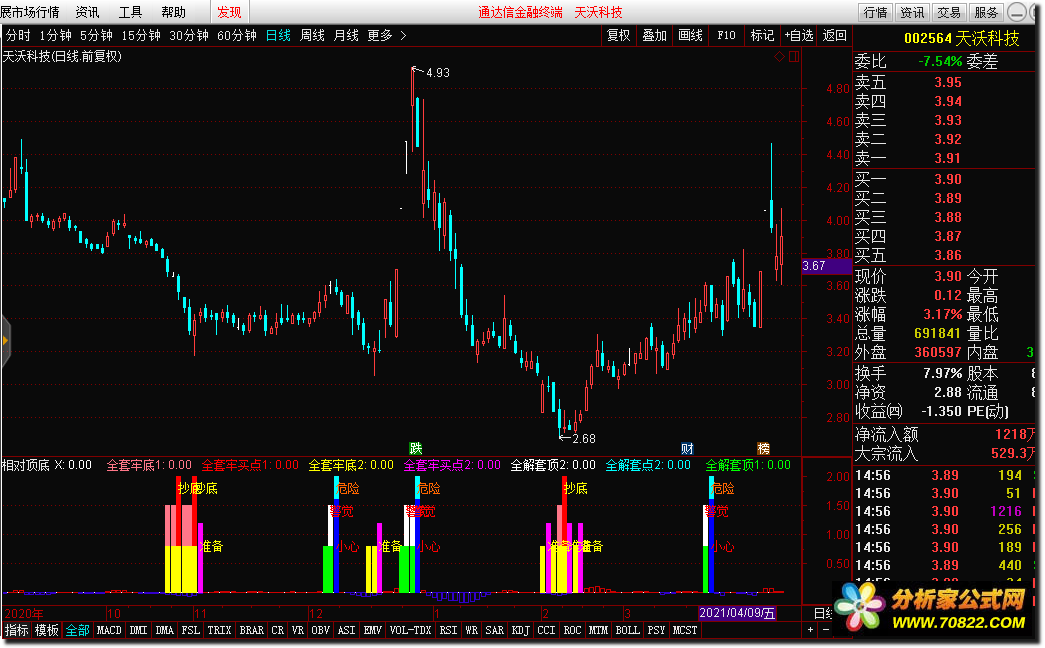Select the BRAR indicator tab
Viewport: 1045px width, 648px height.
pyautogui.click(x=252, y=630)
